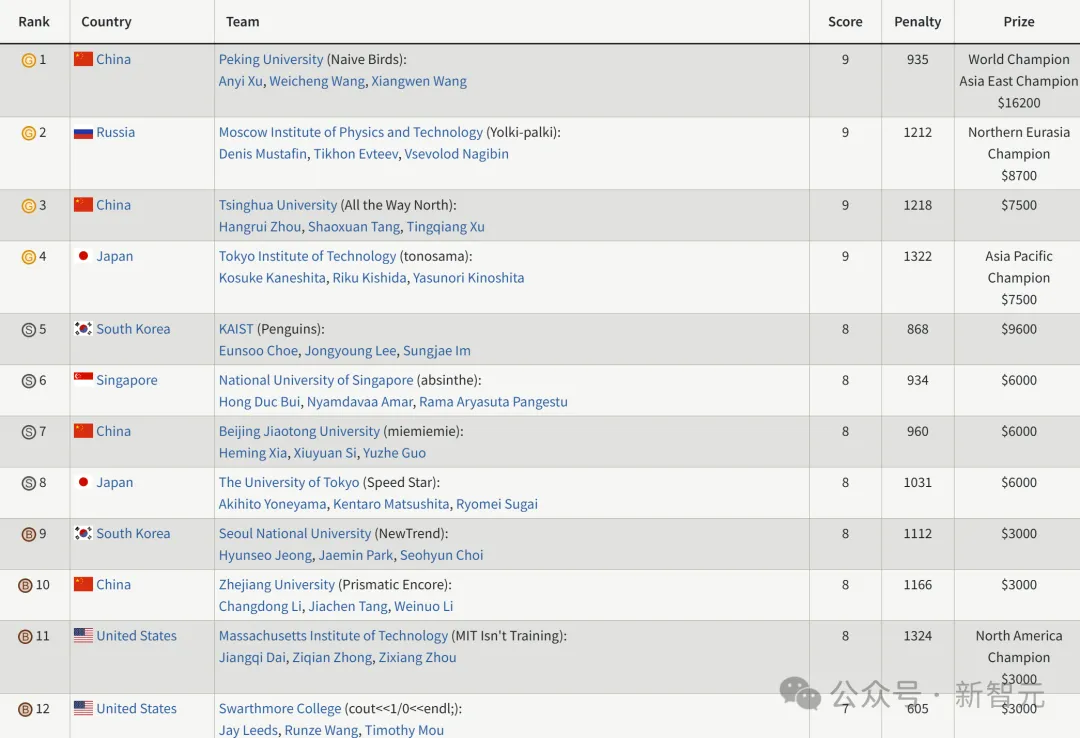The height and width of the screenshot is (738, 1080).
Task: Click the silver medal icon beside rank 7
Action: tap(29, 432)
